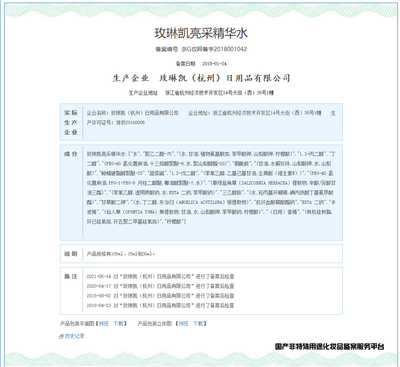Click the 生产企业 company name heading

(201, 78)
